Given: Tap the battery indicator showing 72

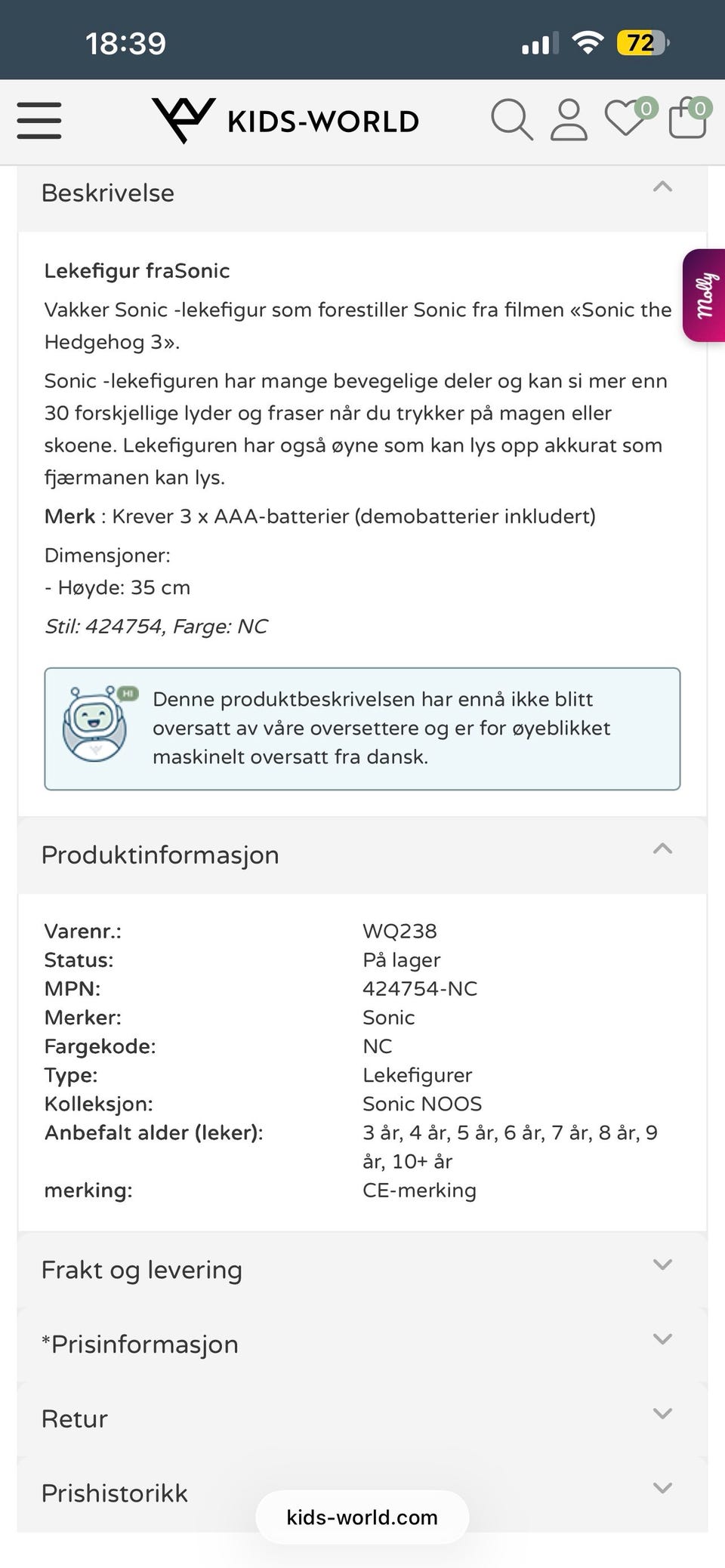Looking at the screenshot, I should 643,42.
